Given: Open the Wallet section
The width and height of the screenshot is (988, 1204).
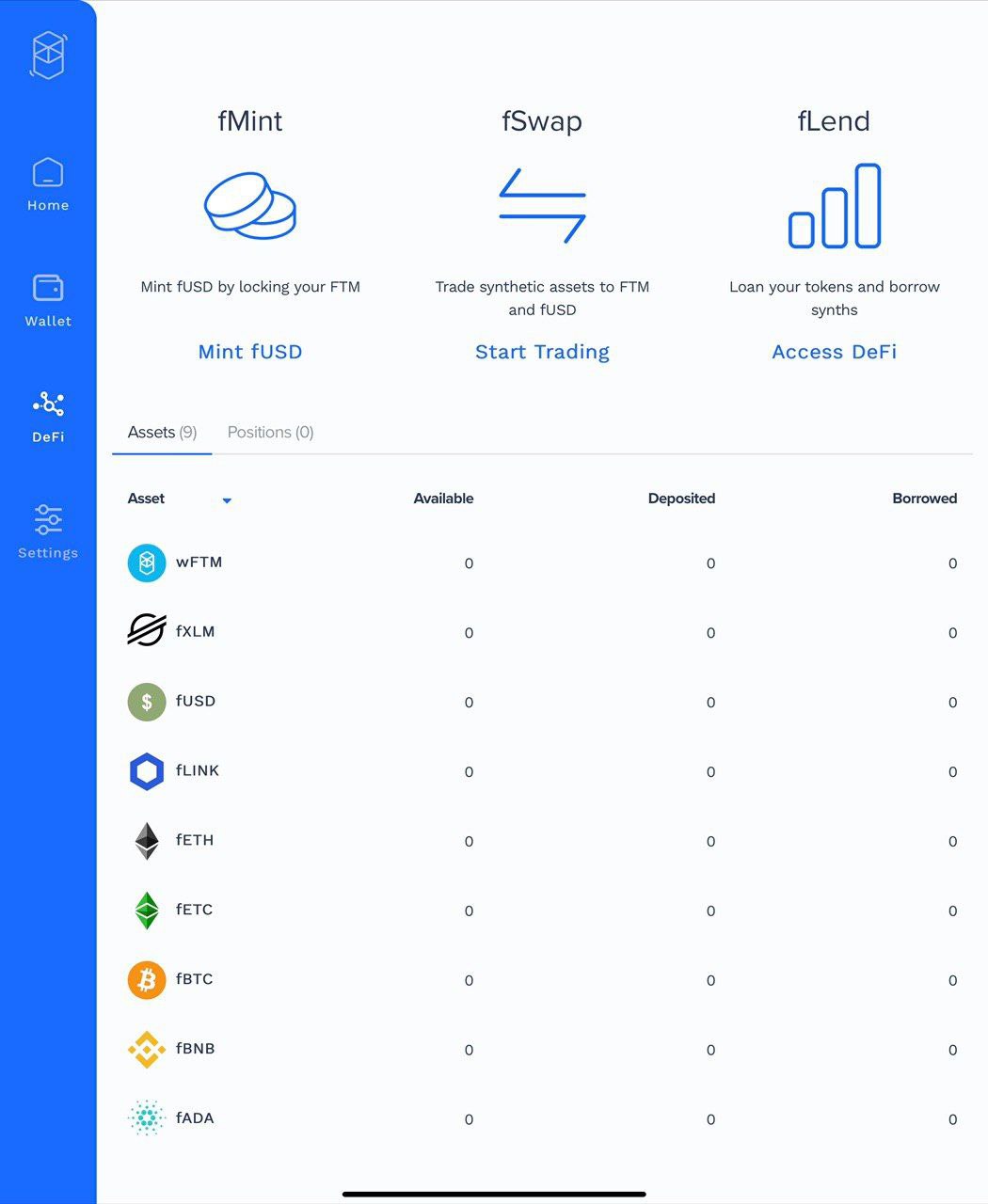Looking at the screenshot, I should pyautogui.click(x=48, y=301).
